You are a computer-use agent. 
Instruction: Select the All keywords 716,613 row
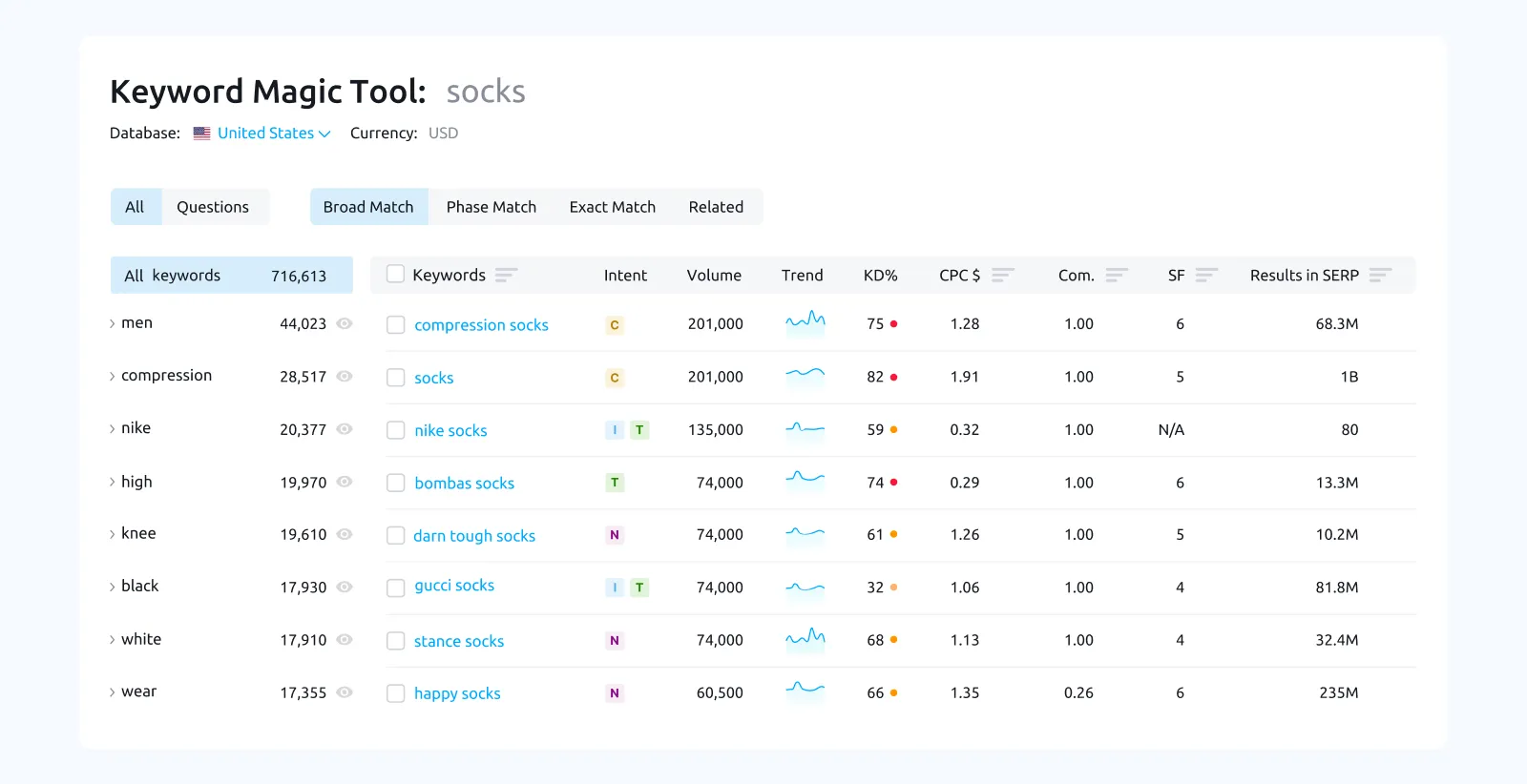pos(232,275)
